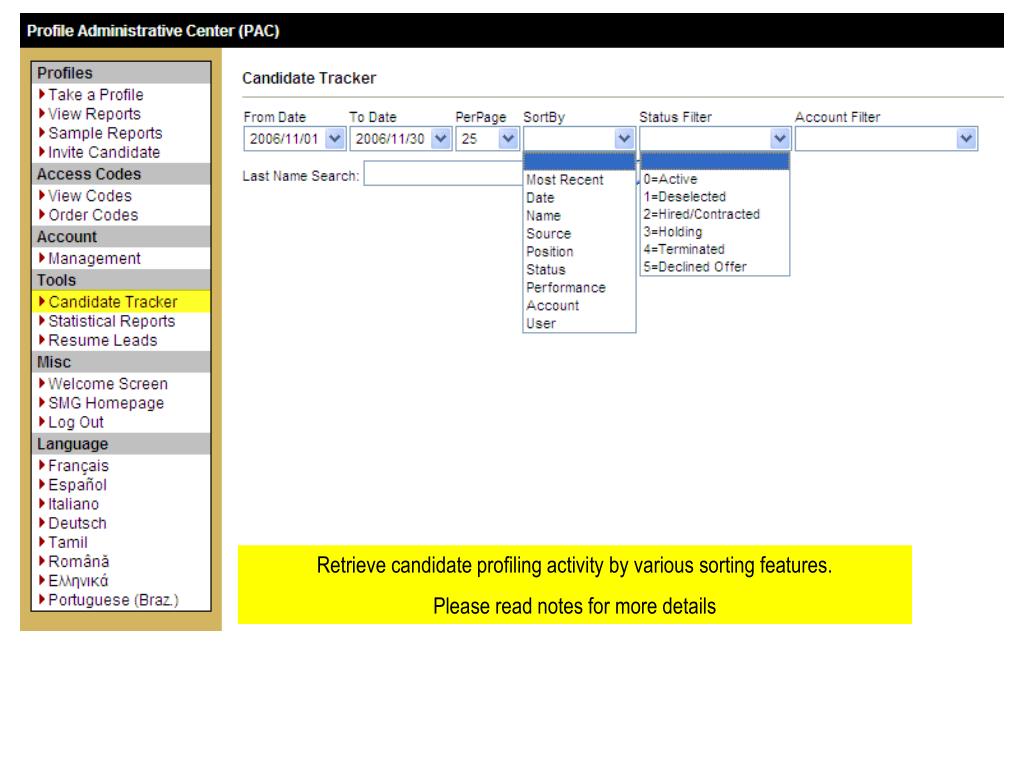Open Take a Profile link

pyautogui.click(x=91, y=95)
